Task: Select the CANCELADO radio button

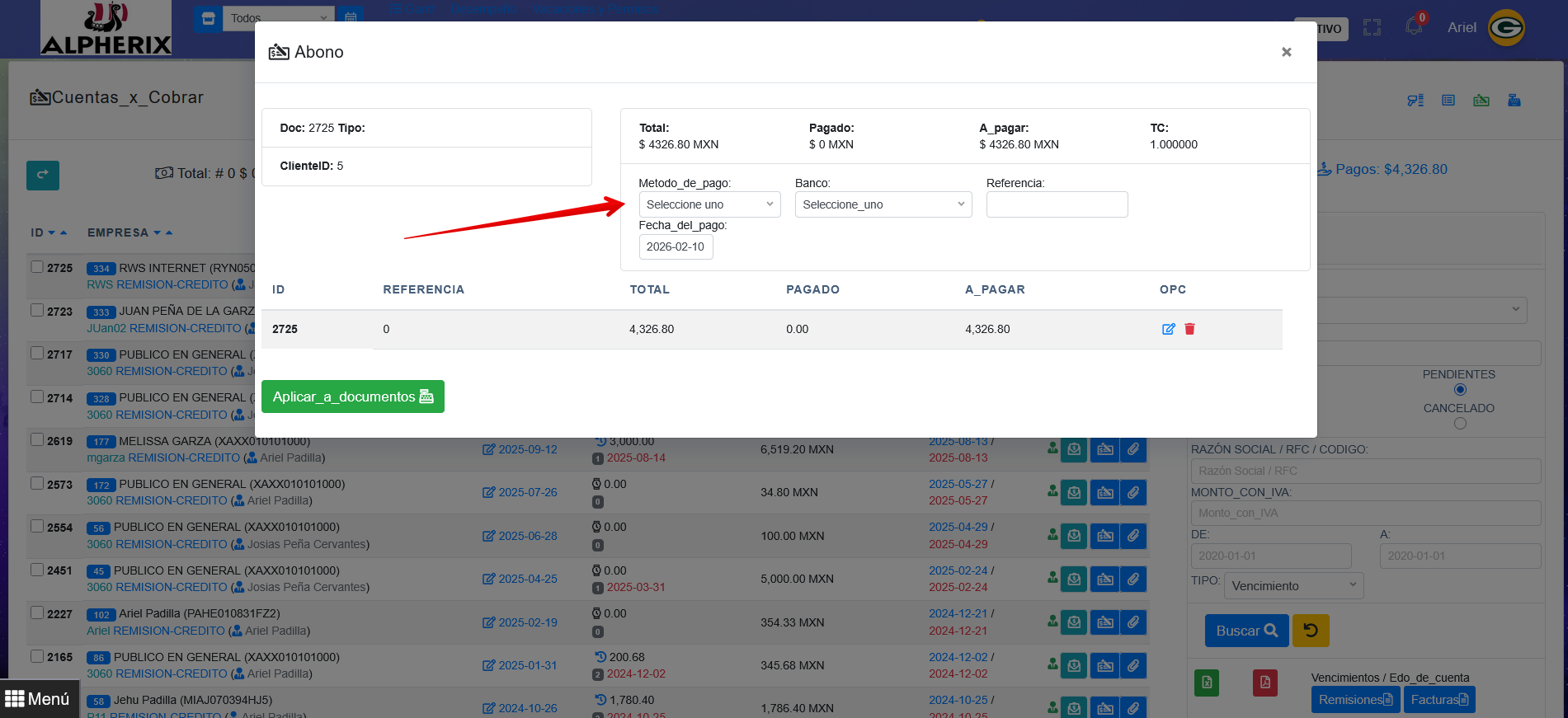Action: 1460,424
